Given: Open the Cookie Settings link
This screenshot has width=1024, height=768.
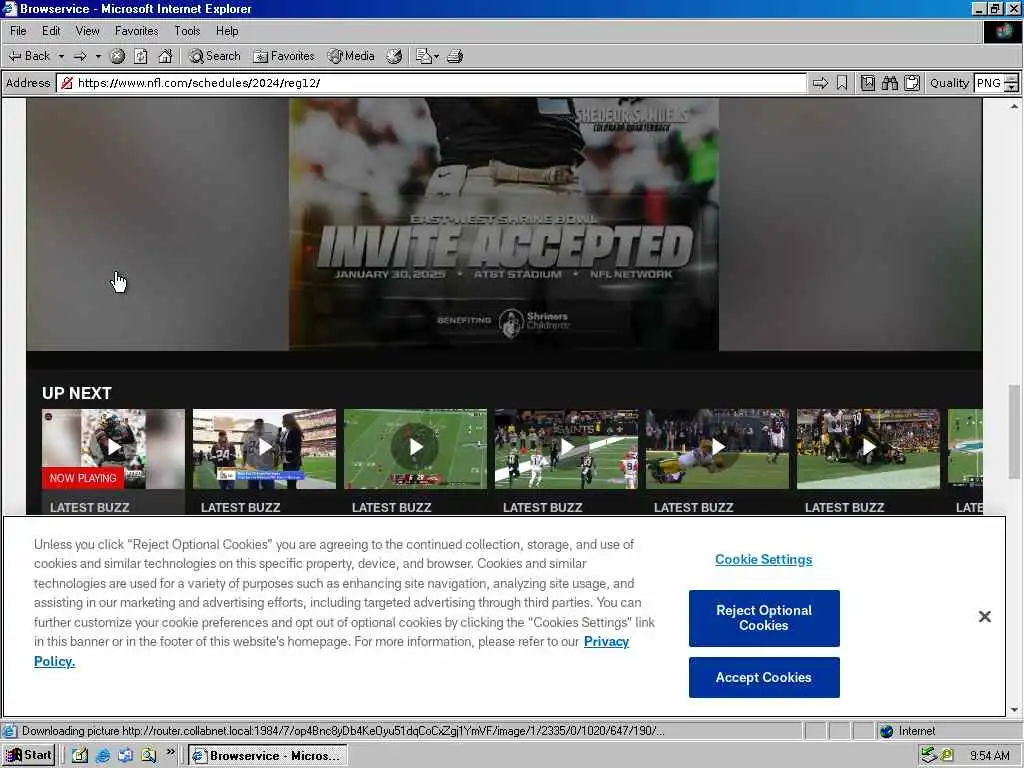Looking at the screenshot, I should 763,560.
